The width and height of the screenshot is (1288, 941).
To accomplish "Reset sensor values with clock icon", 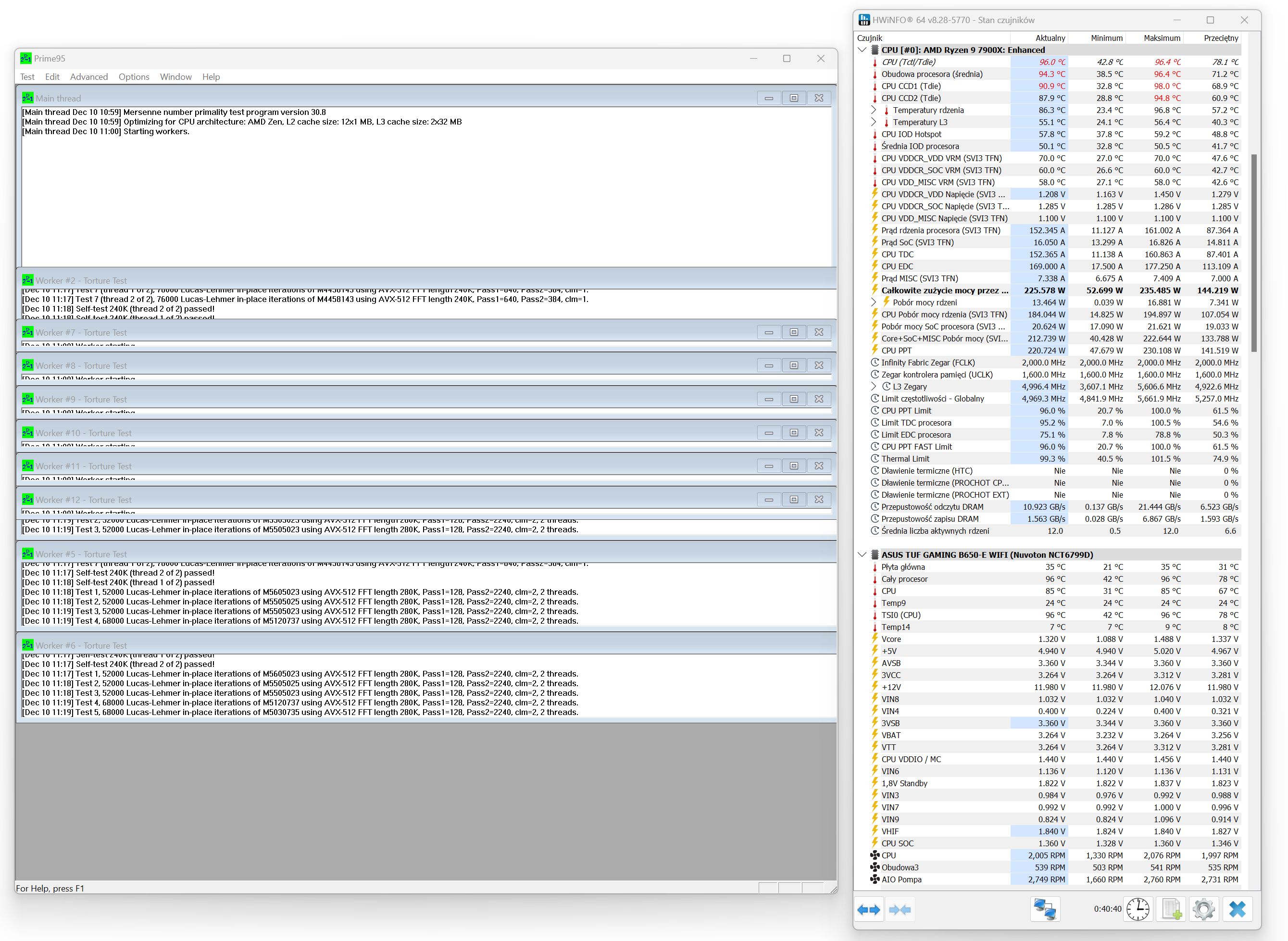I will pyautogui.click(x=1137, y=910).
